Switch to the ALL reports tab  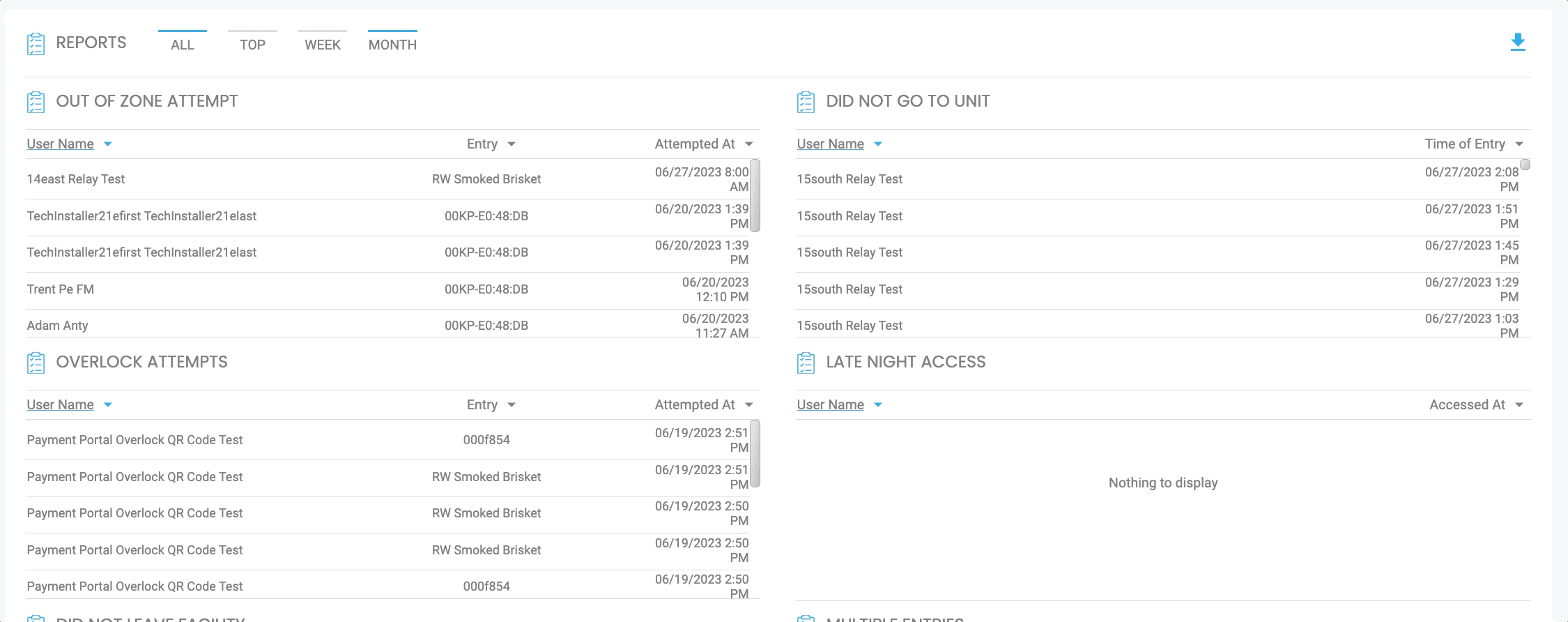(x=183, y=45)
